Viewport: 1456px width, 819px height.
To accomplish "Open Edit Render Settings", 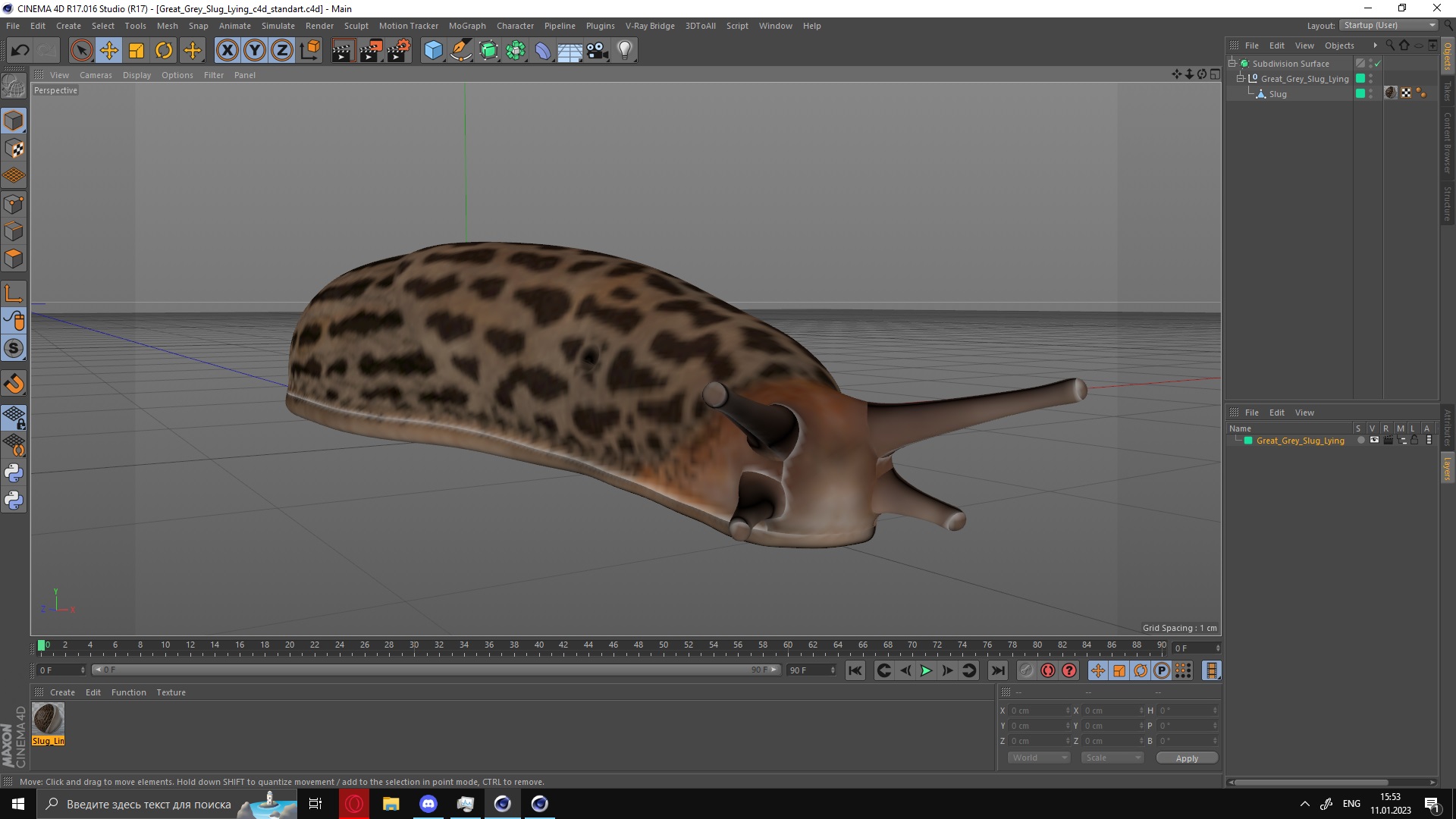I will [x=399, y=51].
